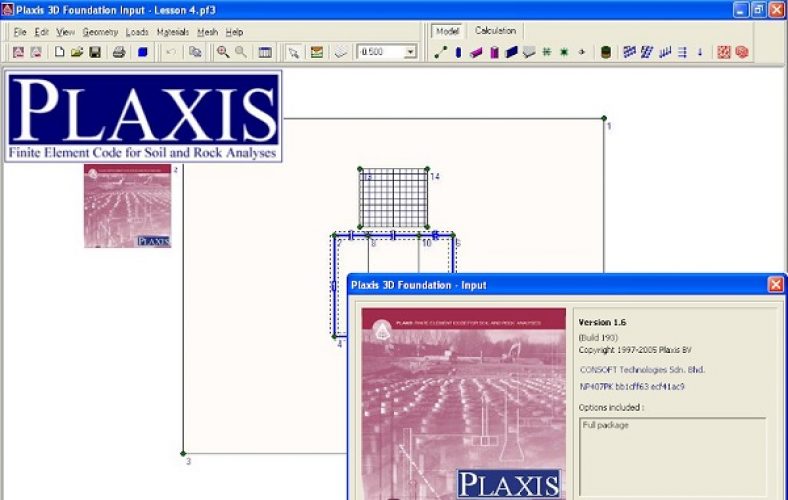The image size is (788, 500).
Task: Open the Geometry menu
Action: [x=100, y=32]
